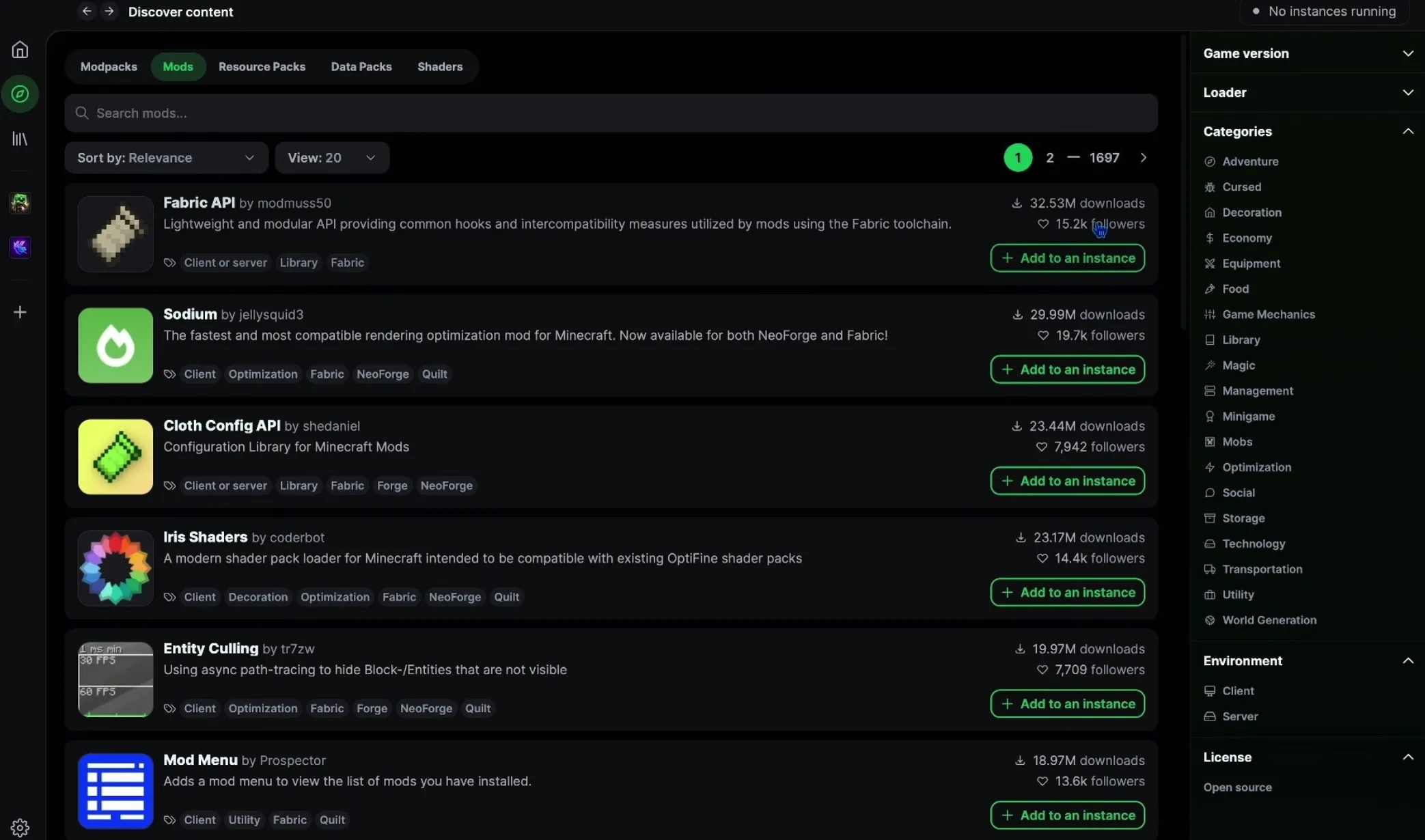Switch to the Data Packs tab
The width and height of the screenshot is (1425, 840).
pyautogui.click(x=361, y=67)
